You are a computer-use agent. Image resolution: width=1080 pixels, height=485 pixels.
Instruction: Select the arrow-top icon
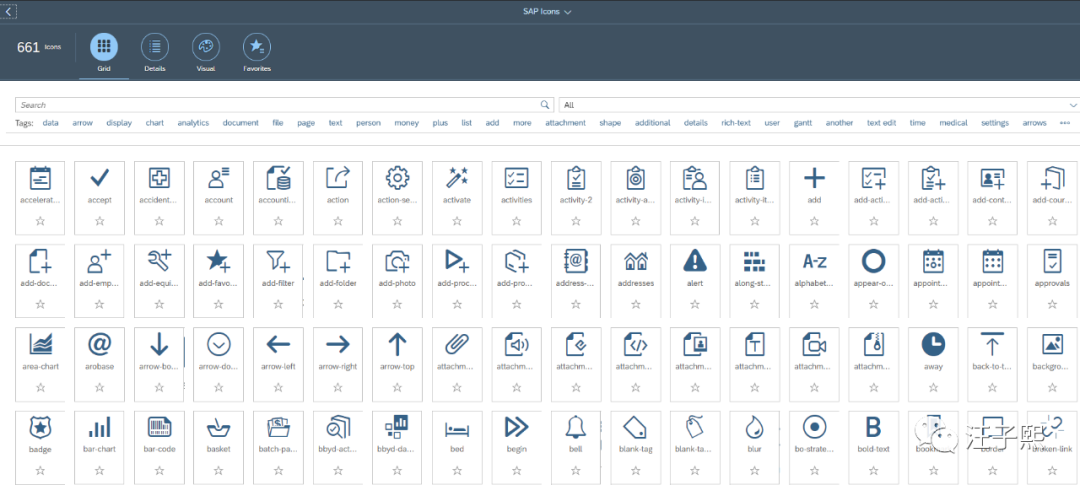397,344
